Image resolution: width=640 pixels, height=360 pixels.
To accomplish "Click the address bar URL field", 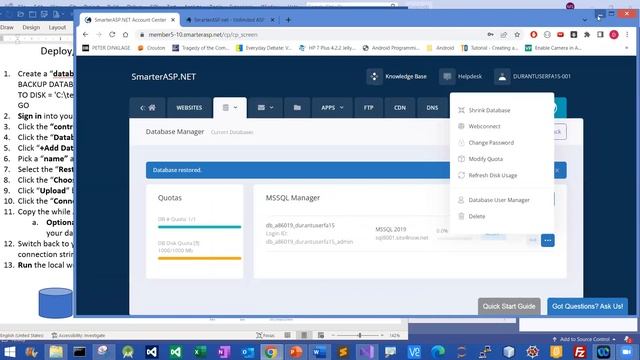I will pos(310,35).
